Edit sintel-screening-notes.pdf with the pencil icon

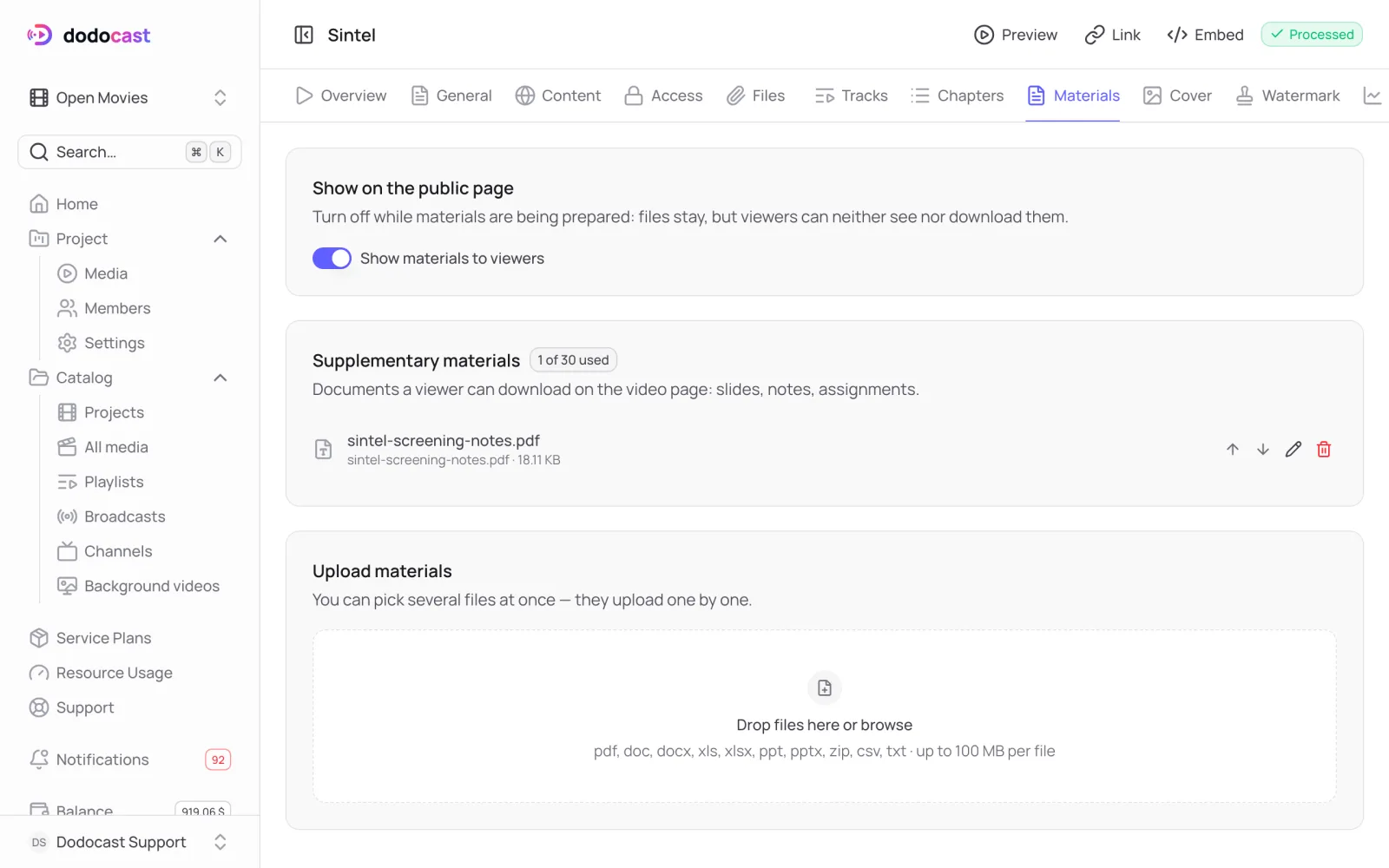pos(1294,449)
